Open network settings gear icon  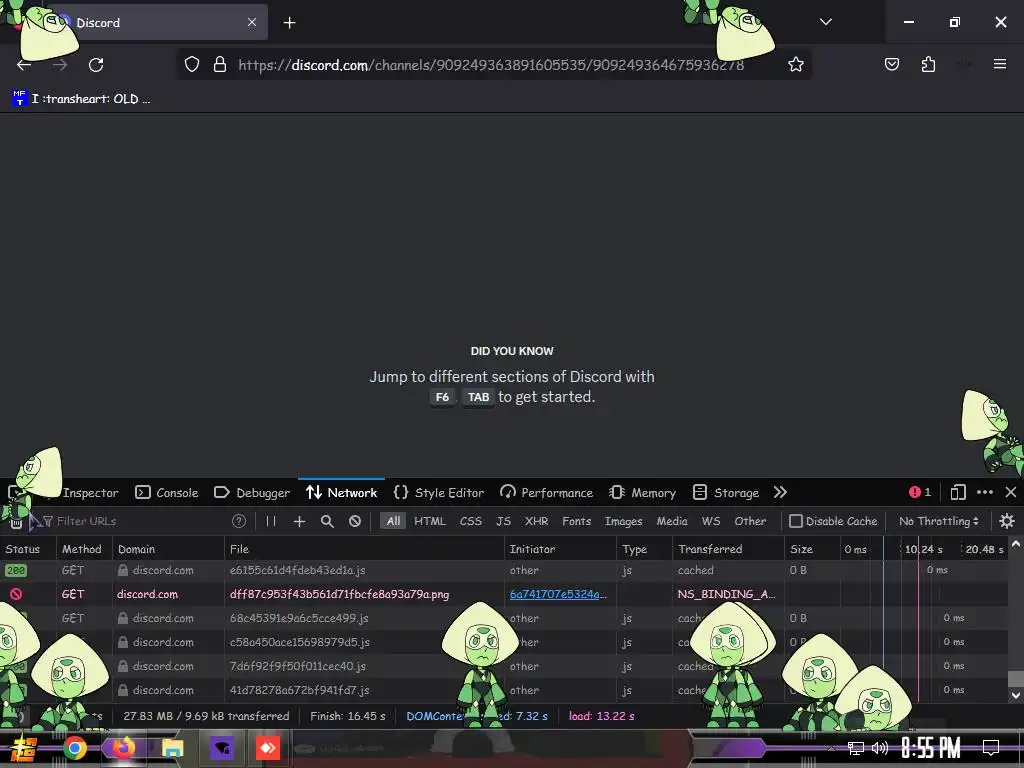1007,521
